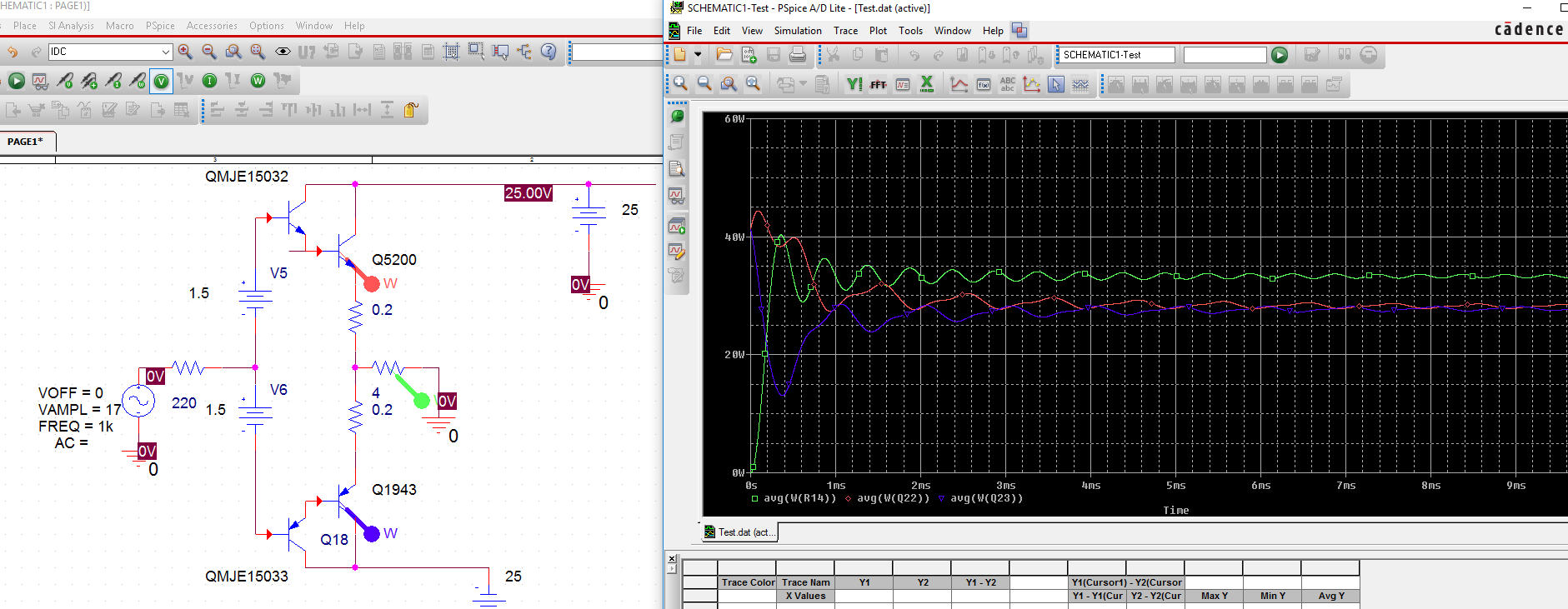1568x609 pixels.
Task: Toggle log Y axis icon
Action: (854, 84)
